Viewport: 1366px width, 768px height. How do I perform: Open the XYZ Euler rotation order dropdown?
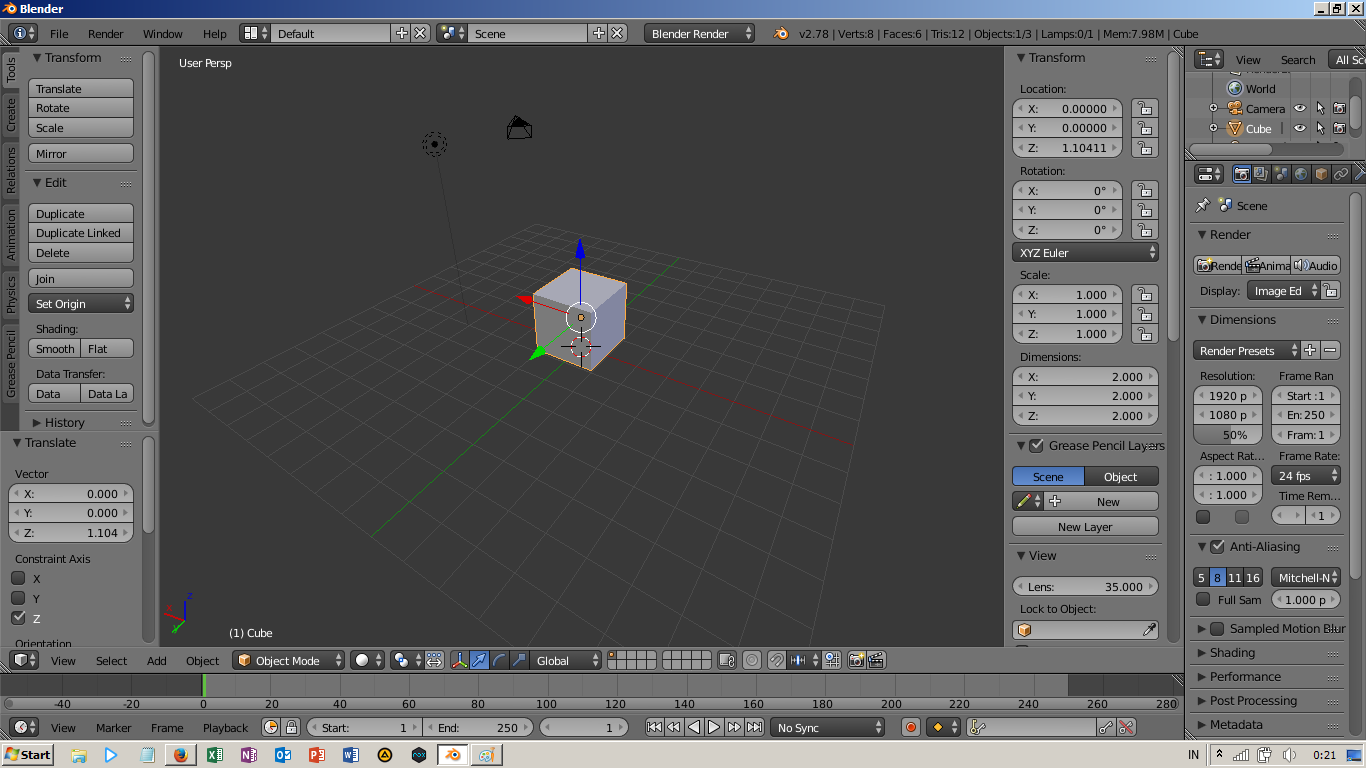1085,253
